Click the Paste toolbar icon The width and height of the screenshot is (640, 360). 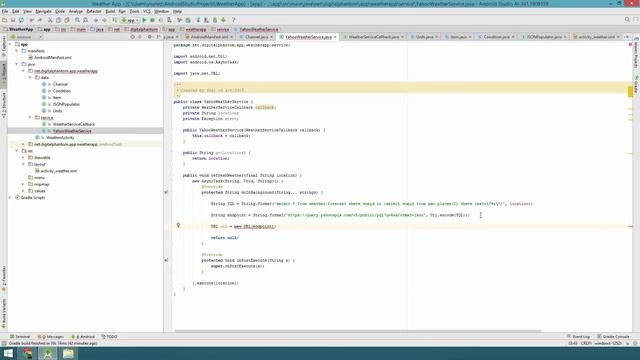pyautogui.click(x=67, y=20)
